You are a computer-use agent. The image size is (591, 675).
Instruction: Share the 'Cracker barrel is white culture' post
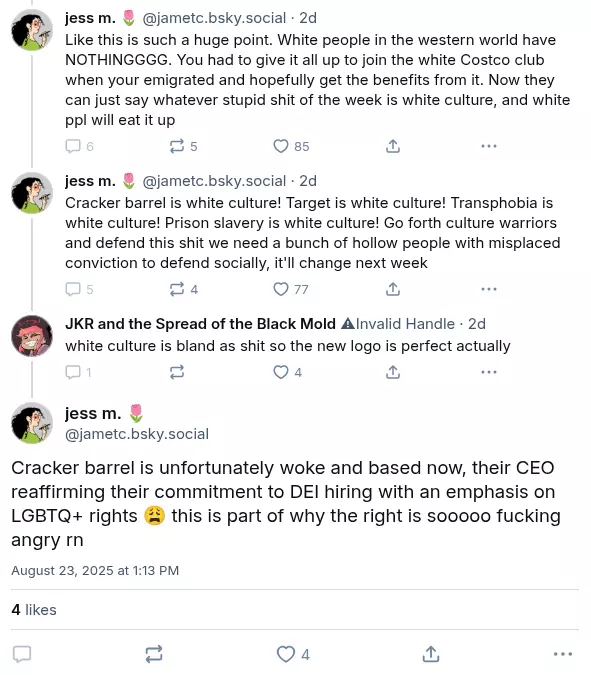(x=393, y=289)
